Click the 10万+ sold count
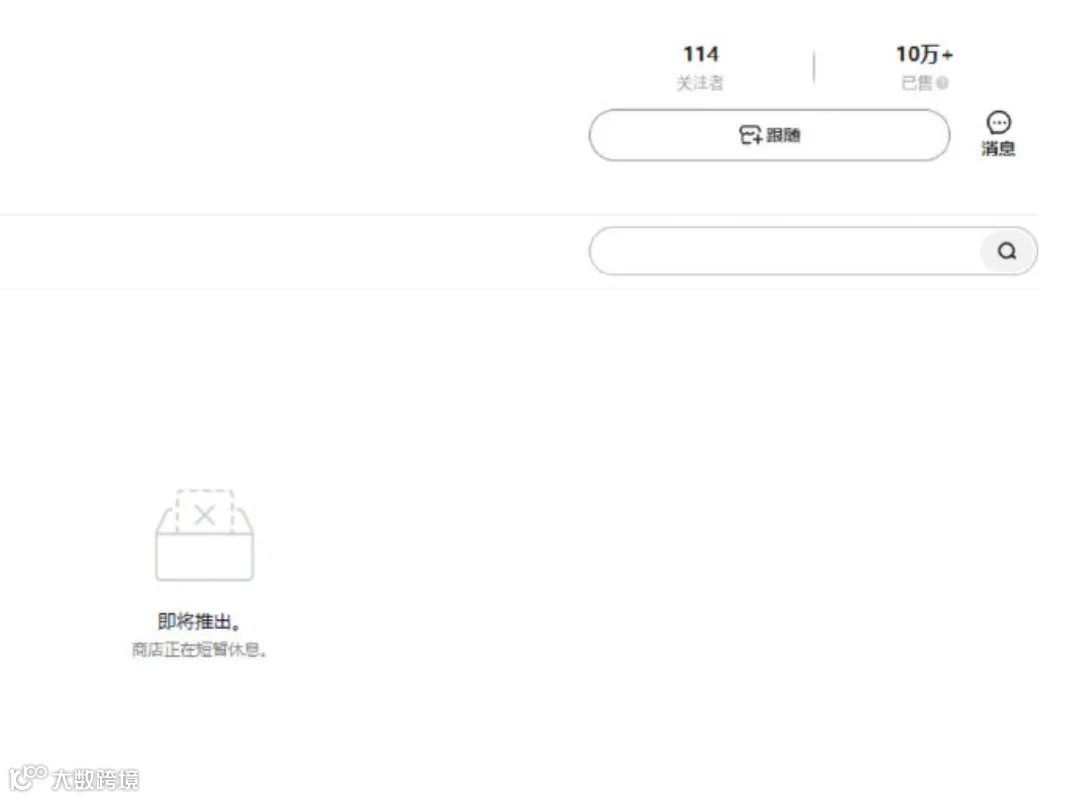1071x799 pixels. [924, 54]
